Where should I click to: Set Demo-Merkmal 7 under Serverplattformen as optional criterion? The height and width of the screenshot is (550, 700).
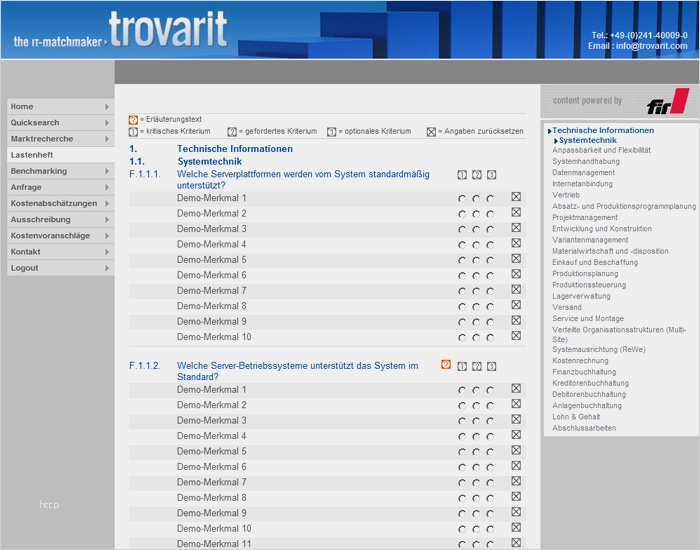(490, 291)
